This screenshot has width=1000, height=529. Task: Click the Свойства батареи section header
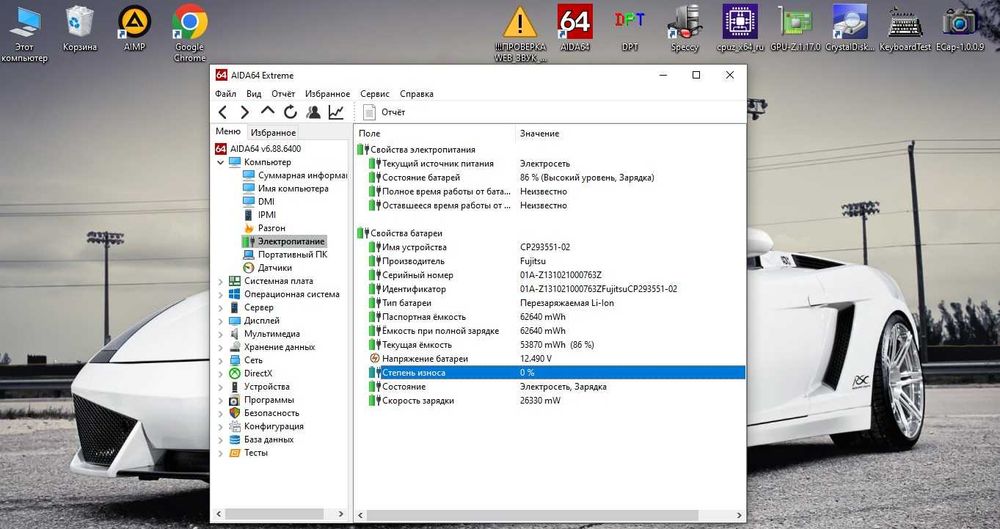(400, 233)
